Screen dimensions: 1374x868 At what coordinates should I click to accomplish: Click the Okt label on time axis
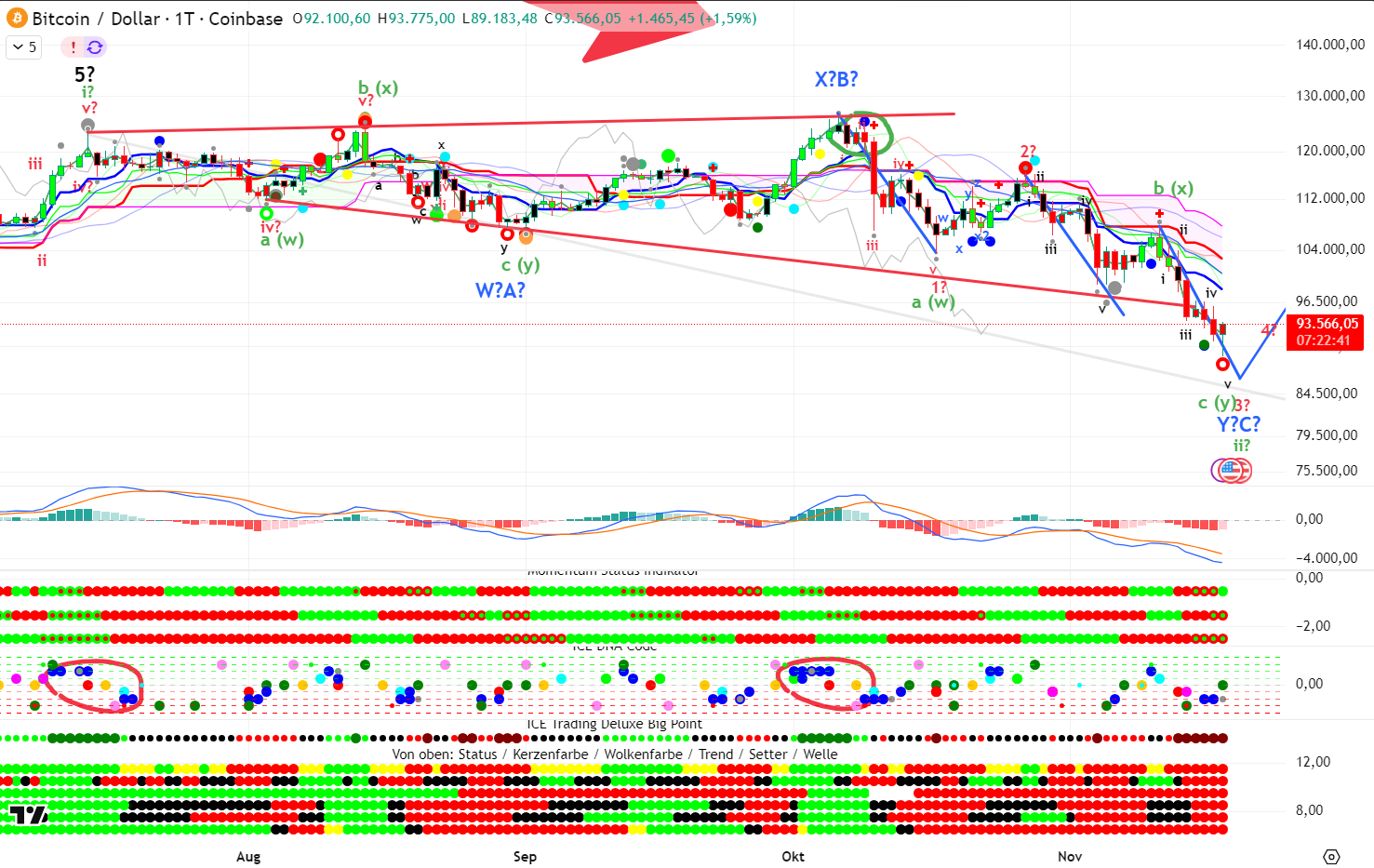point(793,856)
